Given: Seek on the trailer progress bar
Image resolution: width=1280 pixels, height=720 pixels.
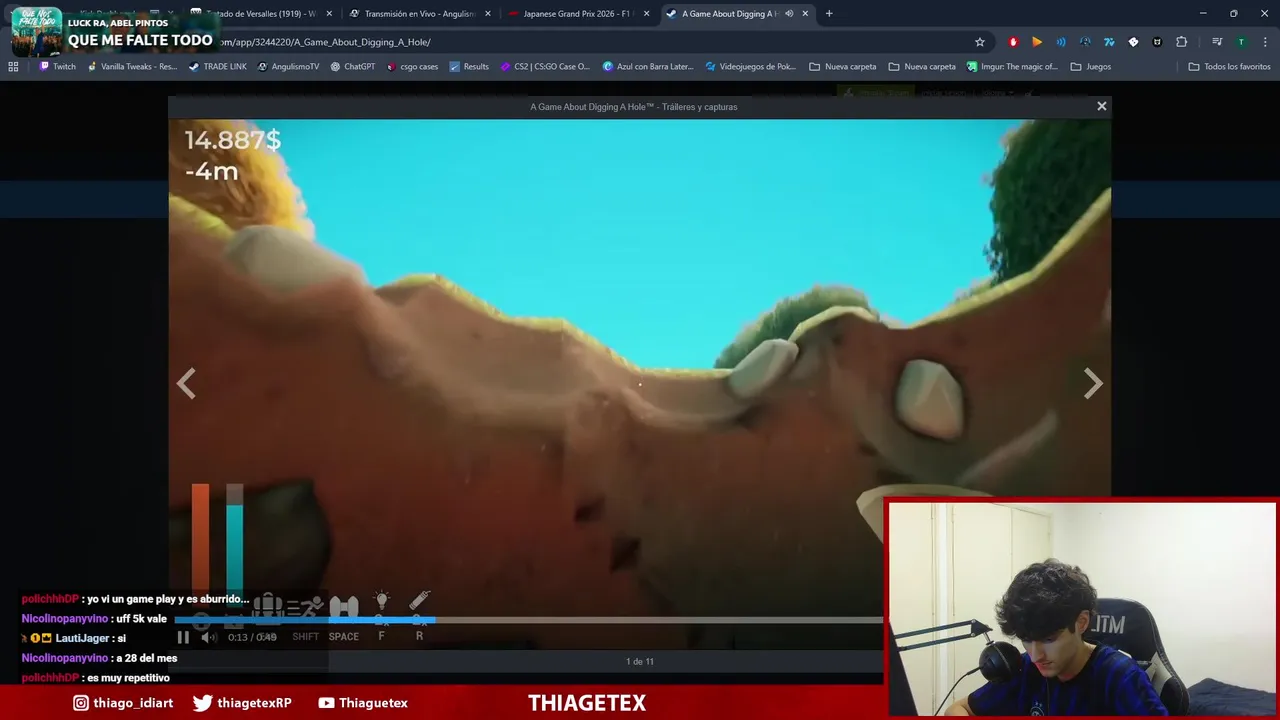Looking at the screenshot, I should coord(530,620).
